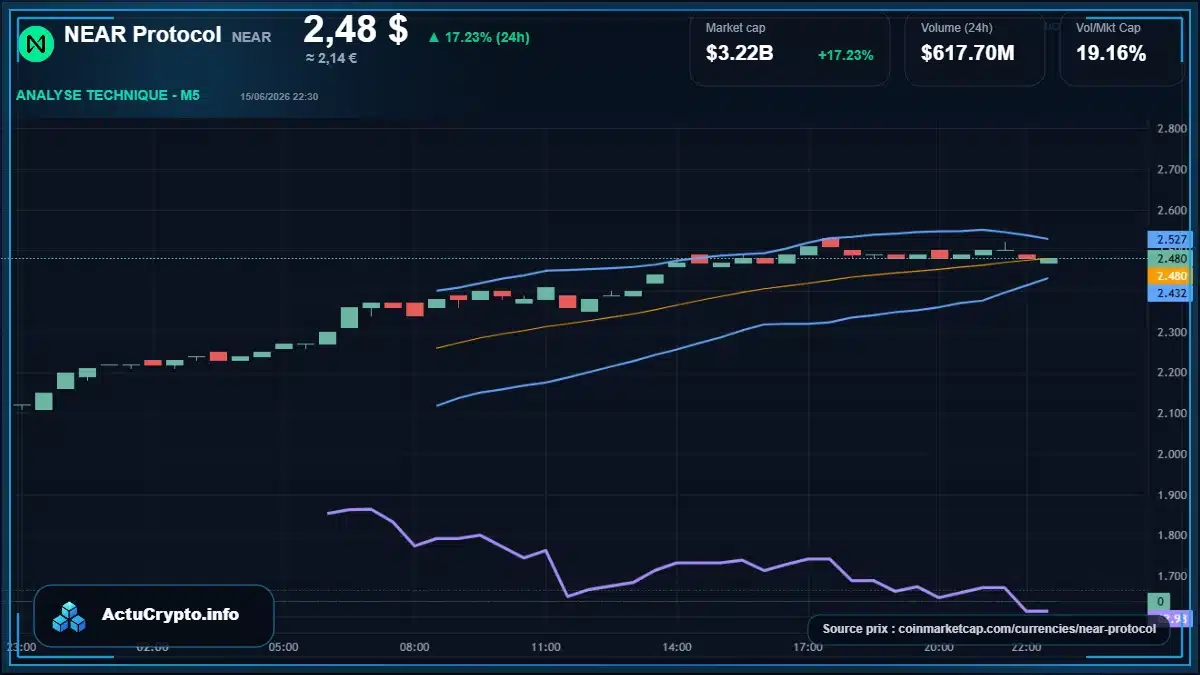This screenshot has height=675, width=1200.
Task: Click the +17.23% market cap change
Action: [845, 55]
